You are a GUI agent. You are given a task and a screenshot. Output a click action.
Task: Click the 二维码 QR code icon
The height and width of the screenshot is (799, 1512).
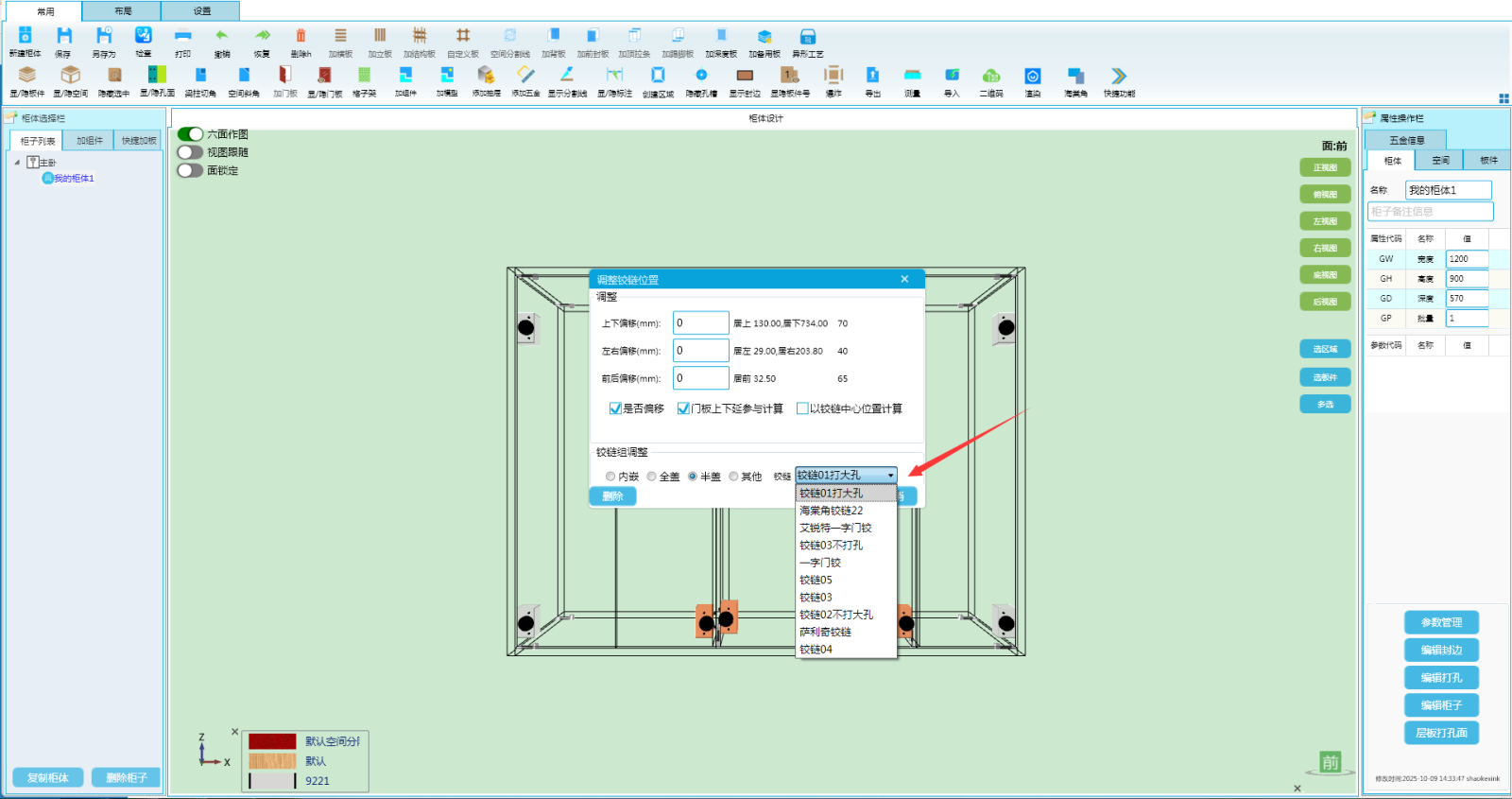[990, 78]
